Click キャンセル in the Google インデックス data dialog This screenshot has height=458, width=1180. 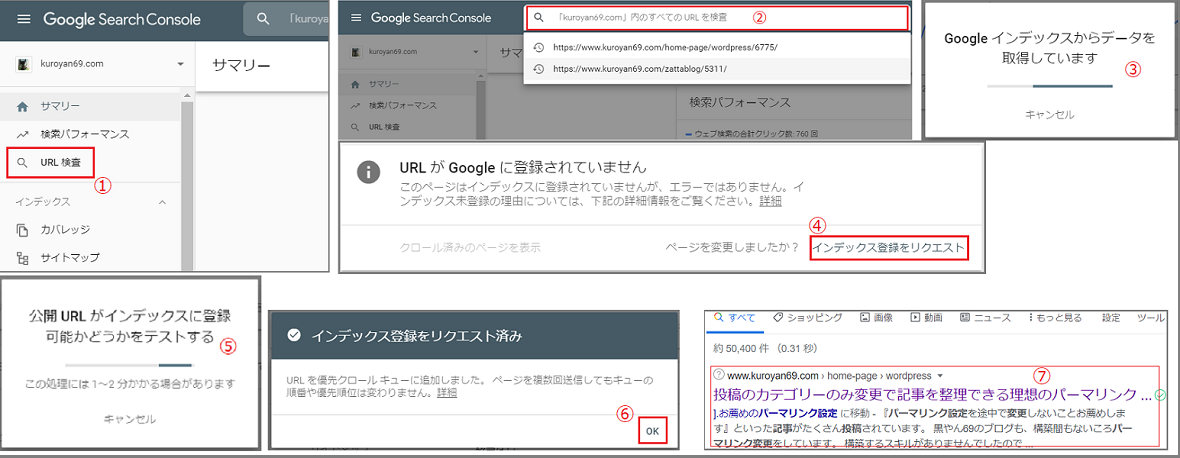(1050, 115)
